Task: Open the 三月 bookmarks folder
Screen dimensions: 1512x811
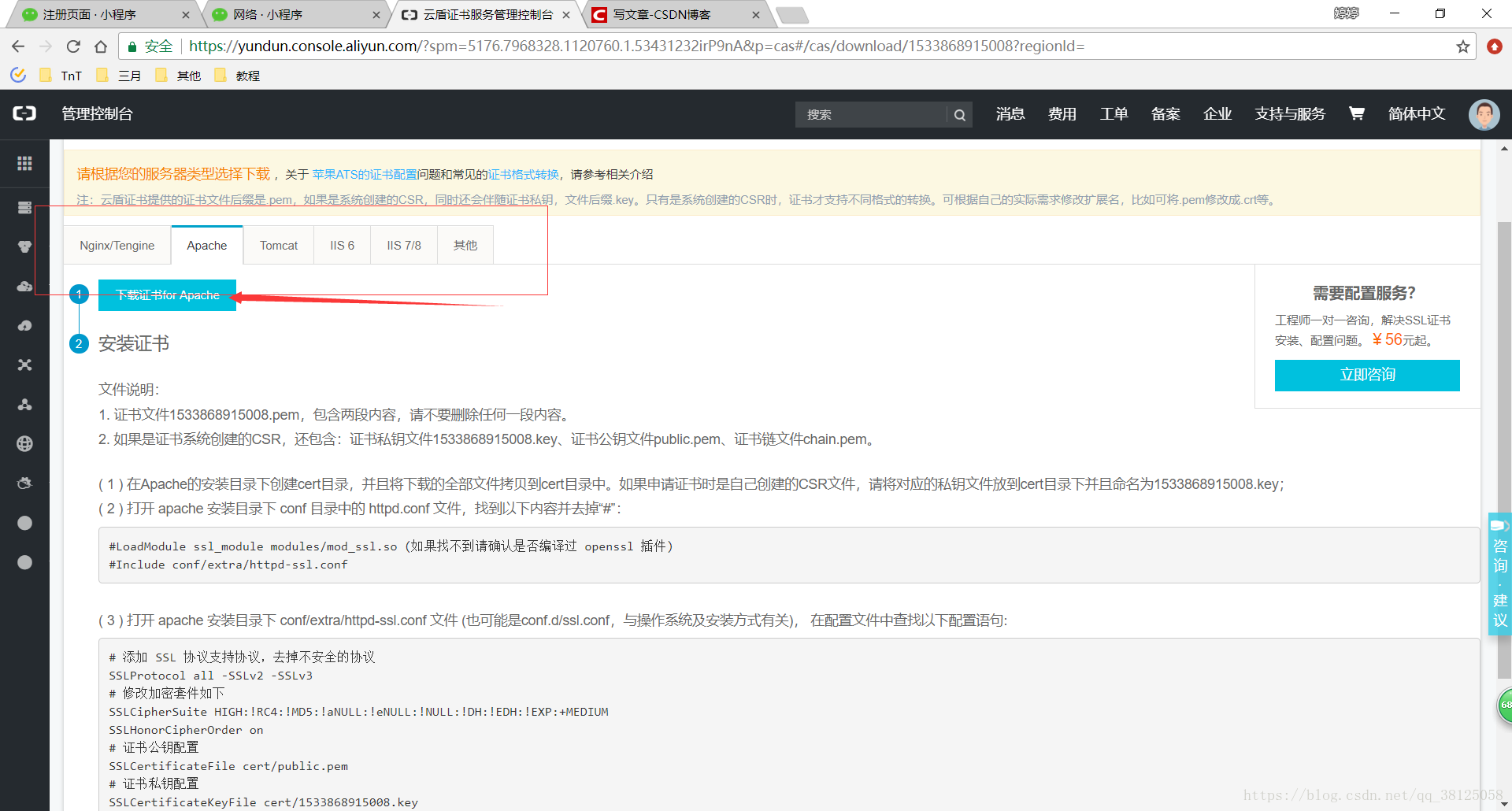Action: pos(120,76)
